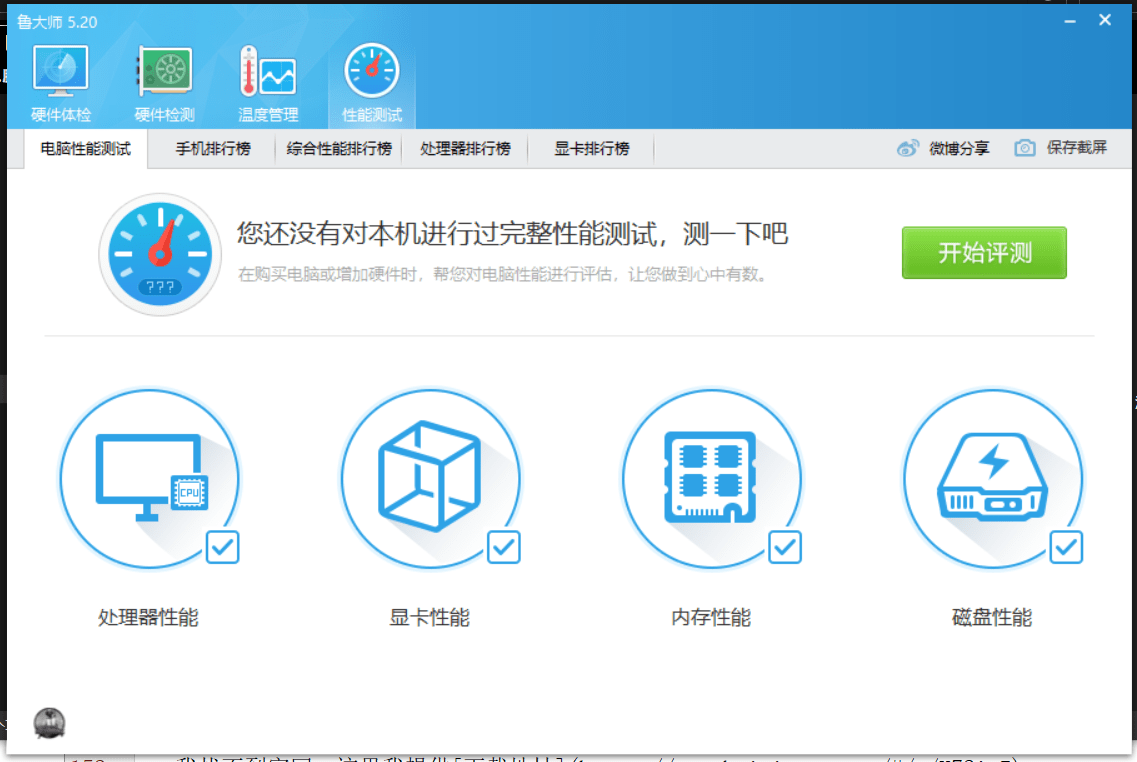Viewport: 1137px width, 762px height.
Task: Click the 微博分享 Weibo share icon
Action: (x=908, y=148)
